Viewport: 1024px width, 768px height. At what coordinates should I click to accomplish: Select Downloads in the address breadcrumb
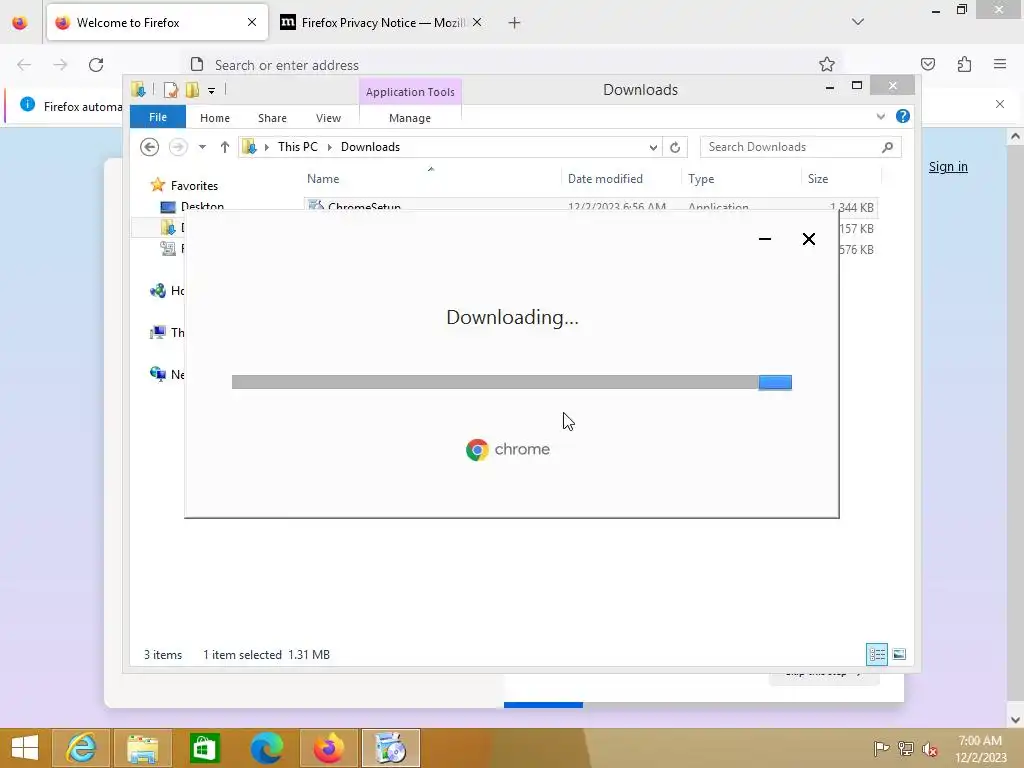click(370, 147)
